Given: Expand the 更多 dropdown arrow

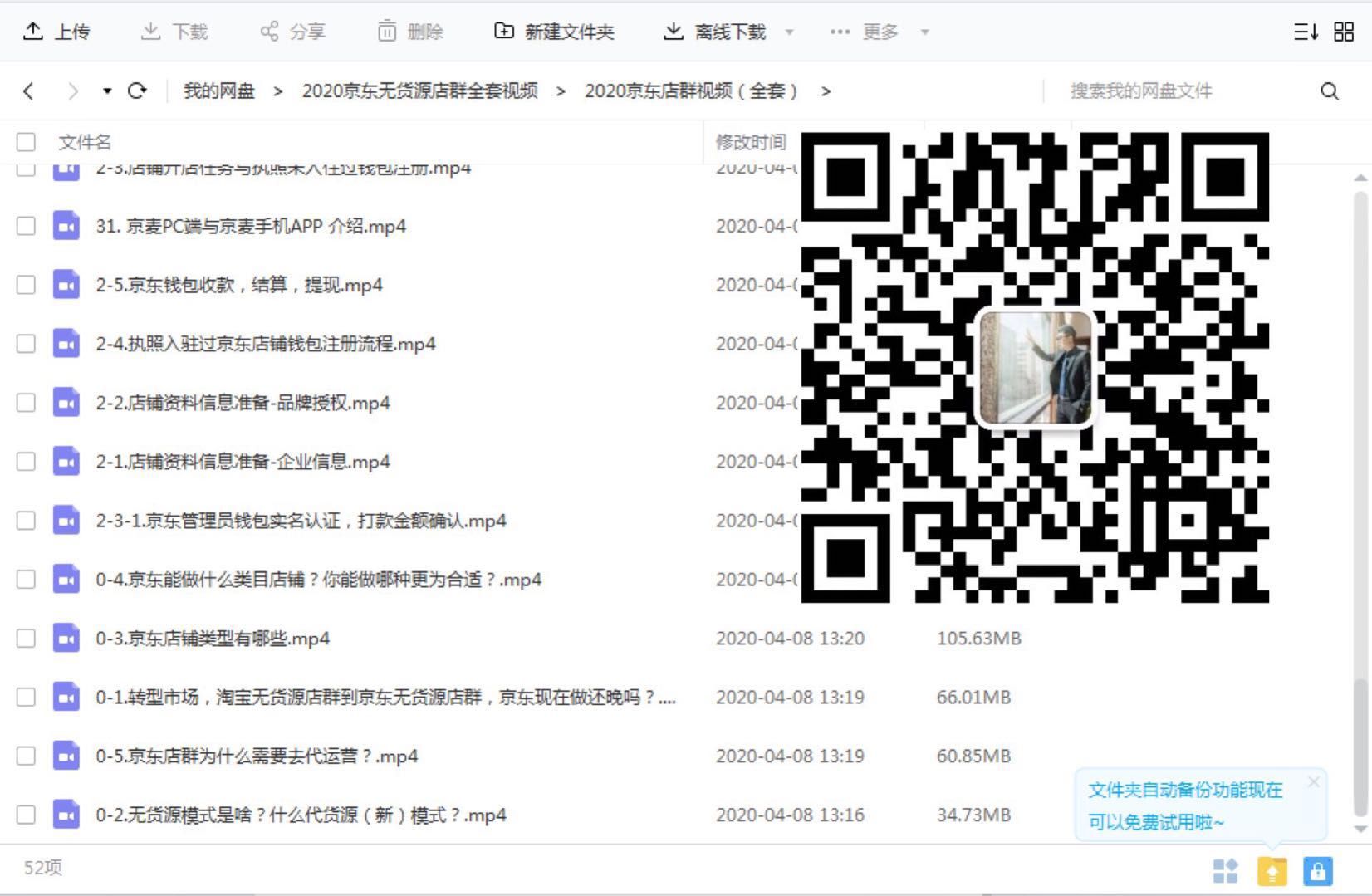Looking at the screenshot, I should coord(924,32).
